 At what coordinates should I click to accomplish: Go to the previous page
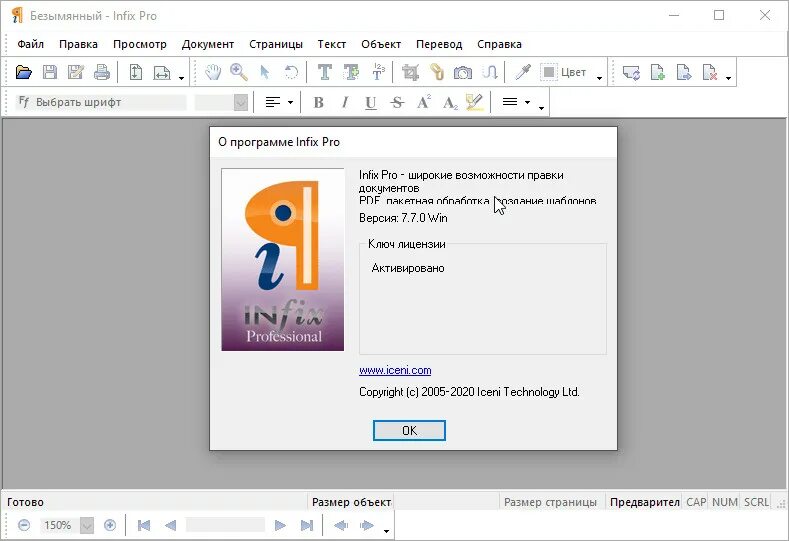171,525
